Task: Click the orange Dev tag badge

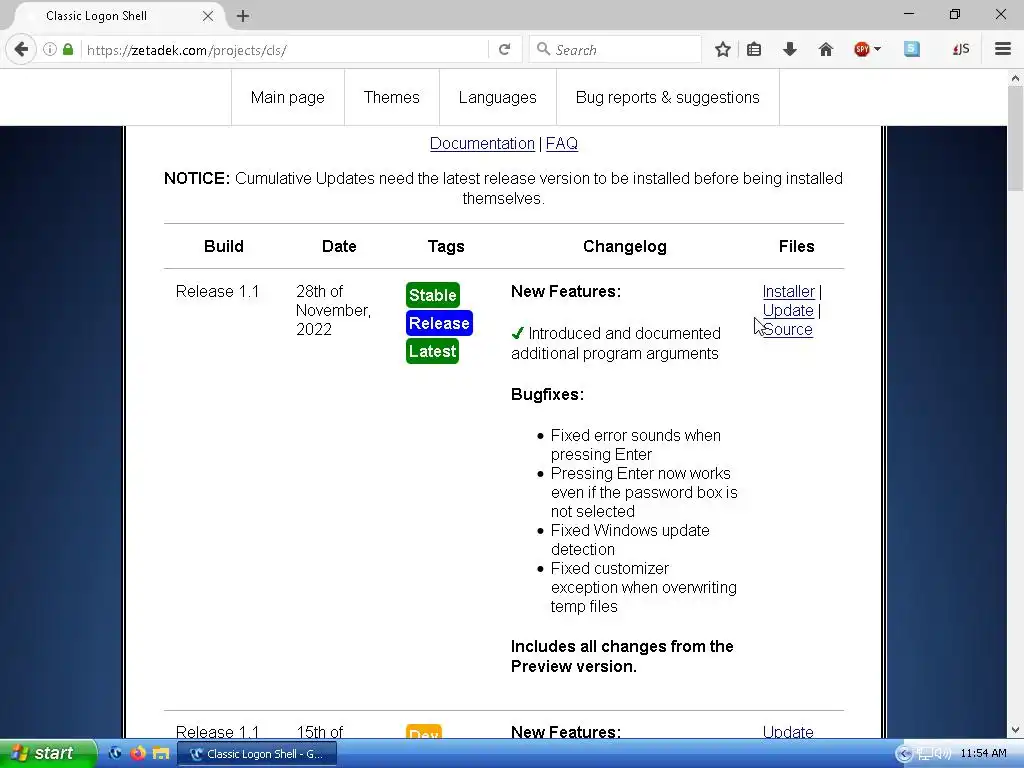Action: pos(424,732)
